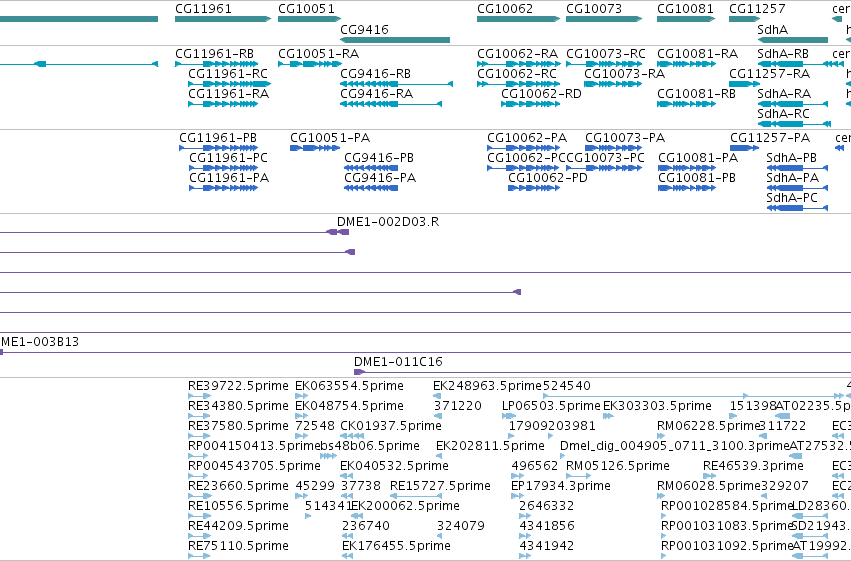Viewport: 851px width, 561px height.
Task: Click protein CG9416-PB label
Action: [x=379, y=158]
